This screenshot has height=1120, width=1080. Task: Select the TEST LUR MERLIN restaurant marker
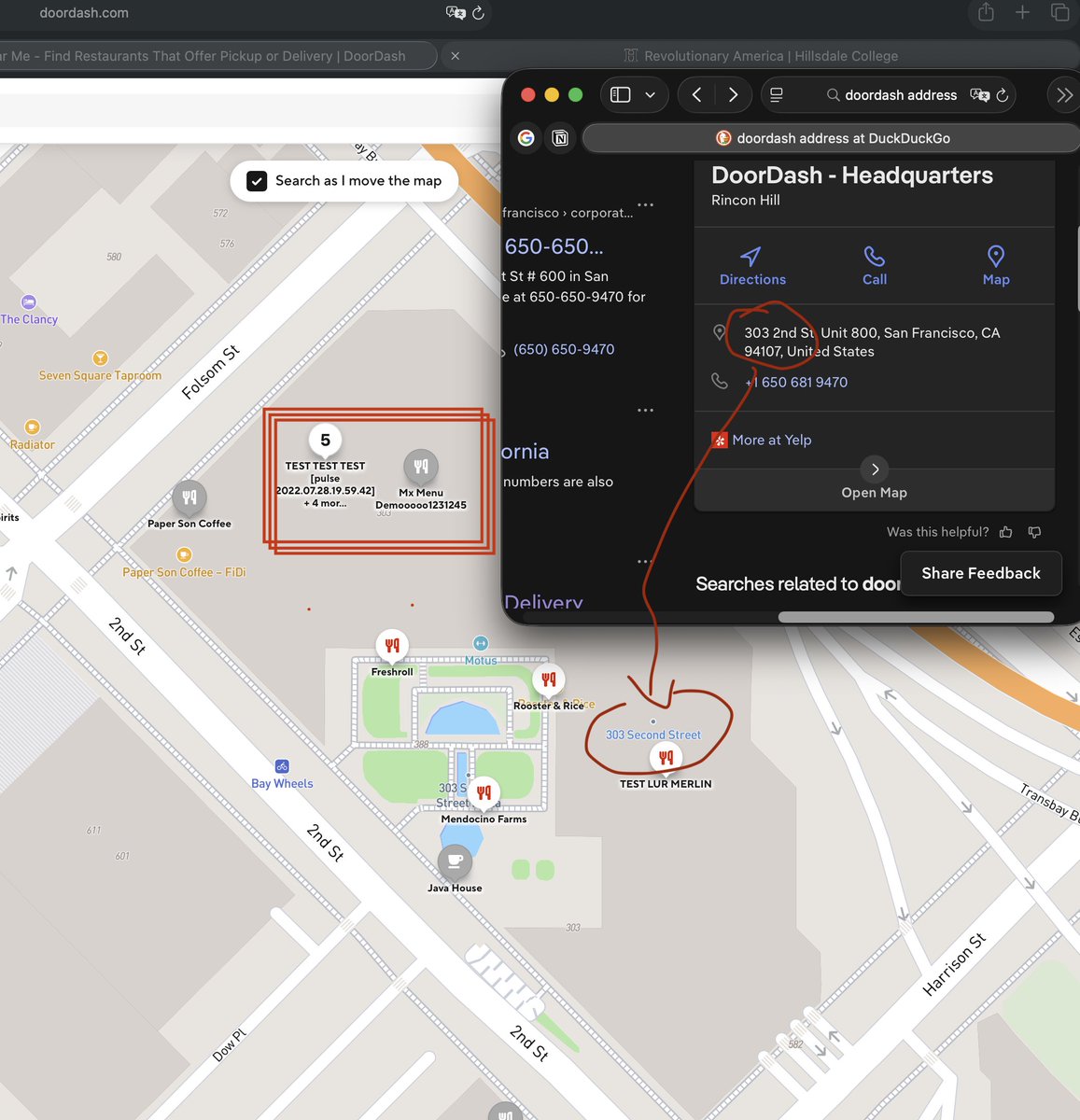[x=666, y=758]
